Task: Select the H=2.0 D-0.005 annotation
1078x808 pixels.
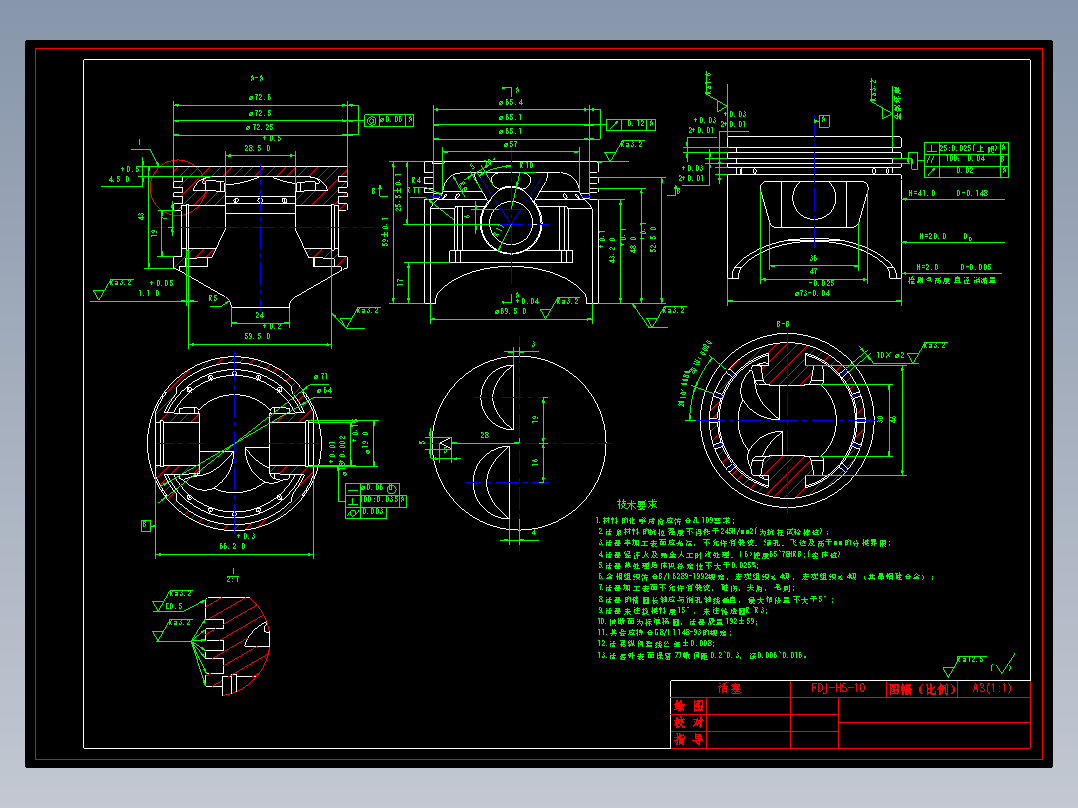Action: coord(954,267)
